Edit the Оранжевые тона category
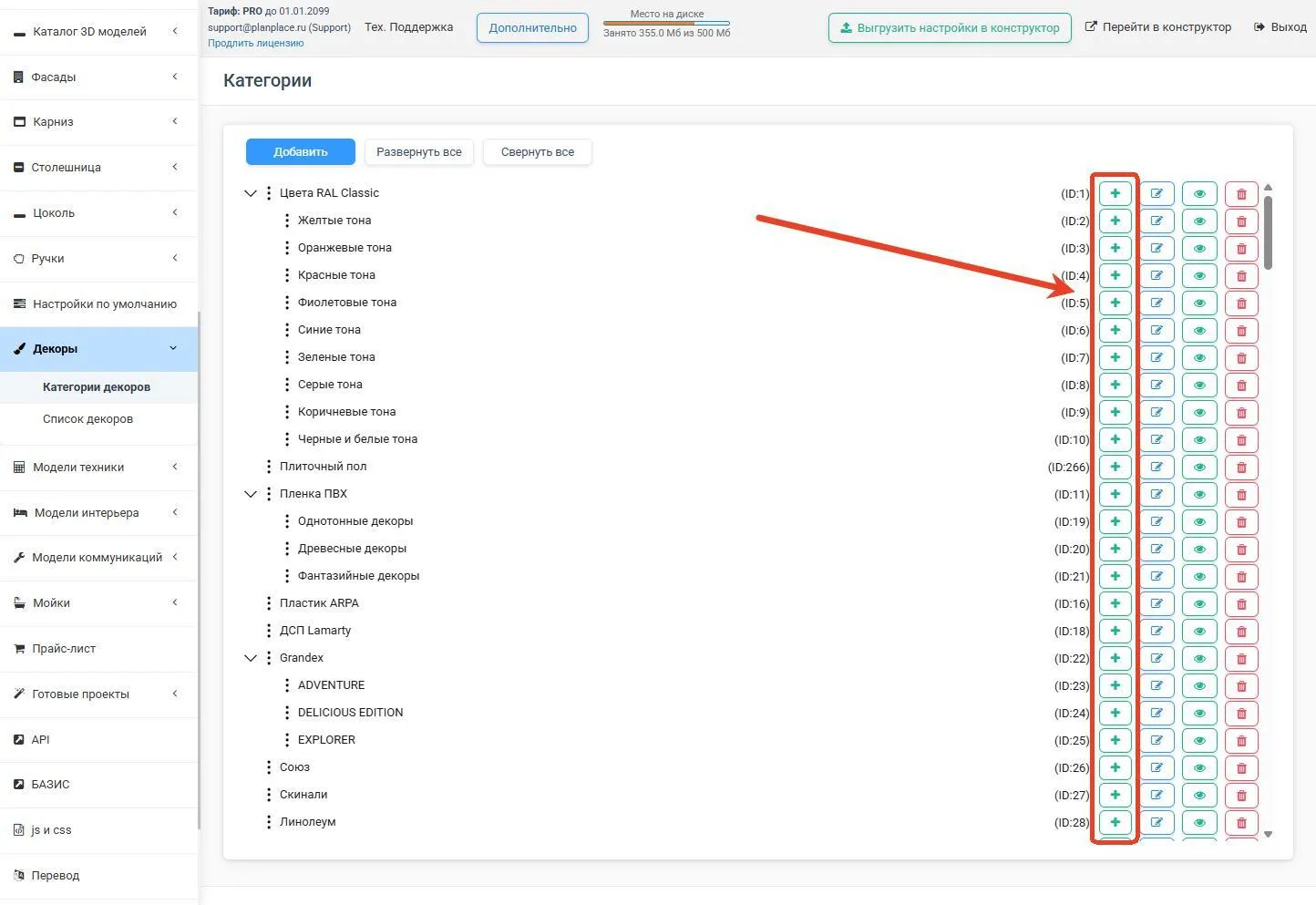1316x905 pixels. (1157, 248)
